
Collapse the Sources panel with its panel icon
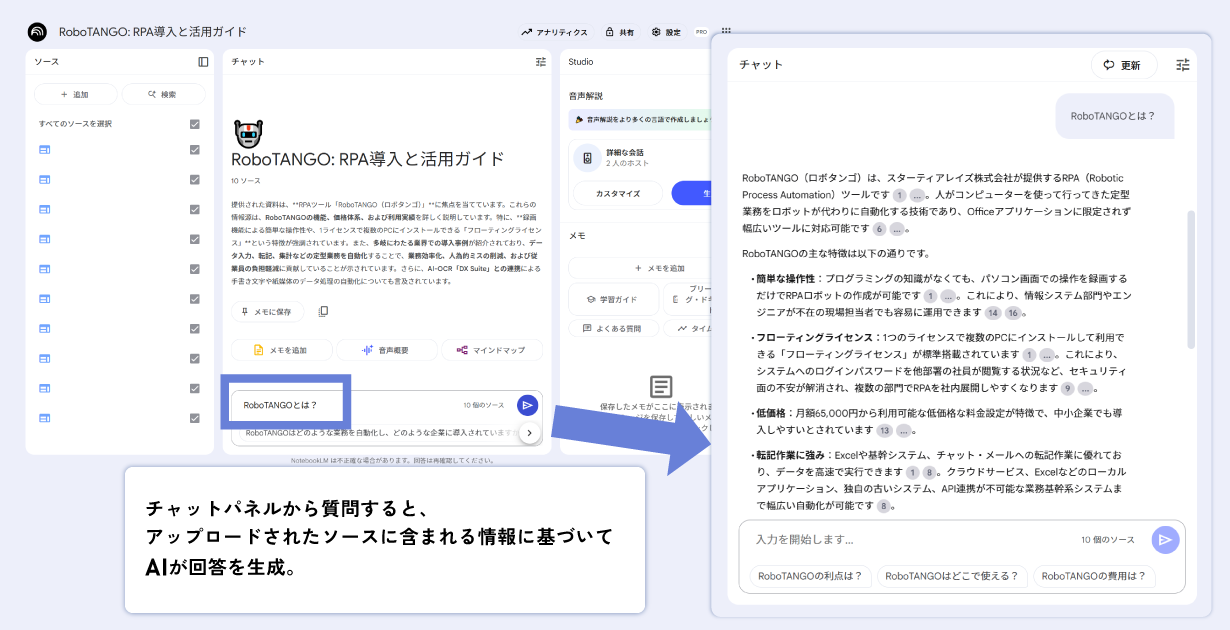pyautogui.click(x=203, y=62)
